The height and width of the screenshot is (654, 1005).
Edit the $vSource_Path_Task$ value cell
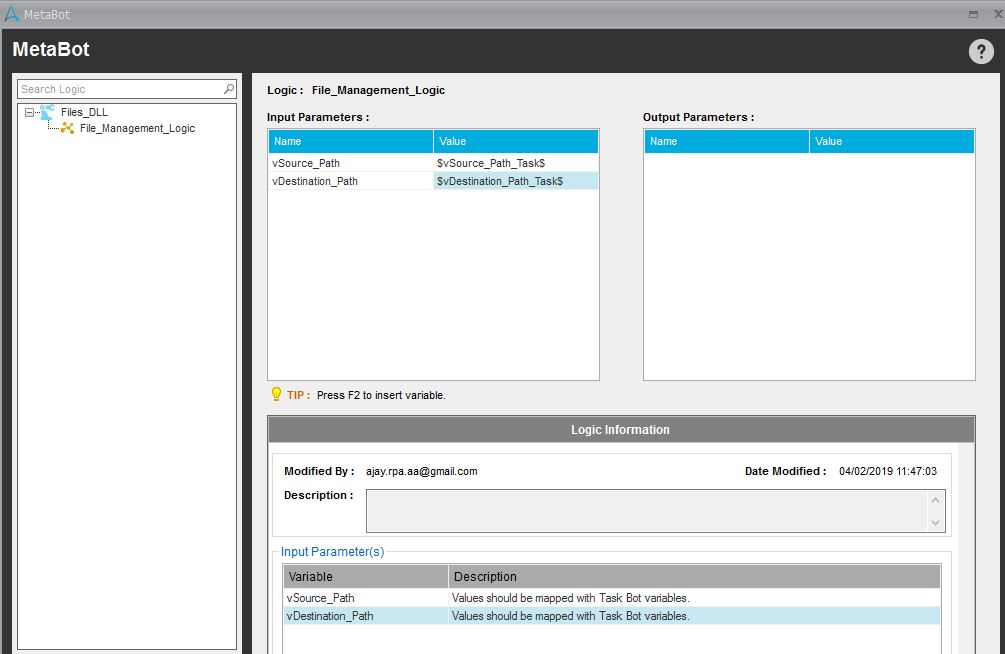[x=515, y=163]
